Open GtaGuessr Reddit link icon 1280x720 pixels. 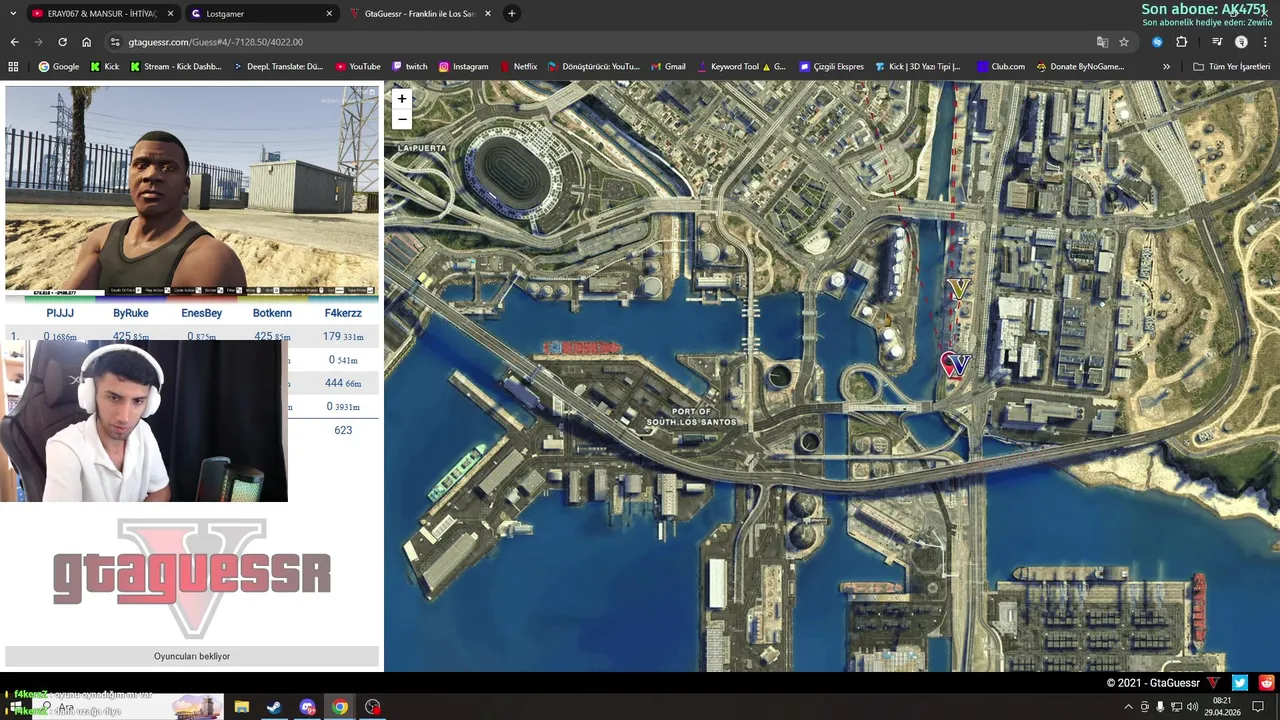coord(1267,683)
